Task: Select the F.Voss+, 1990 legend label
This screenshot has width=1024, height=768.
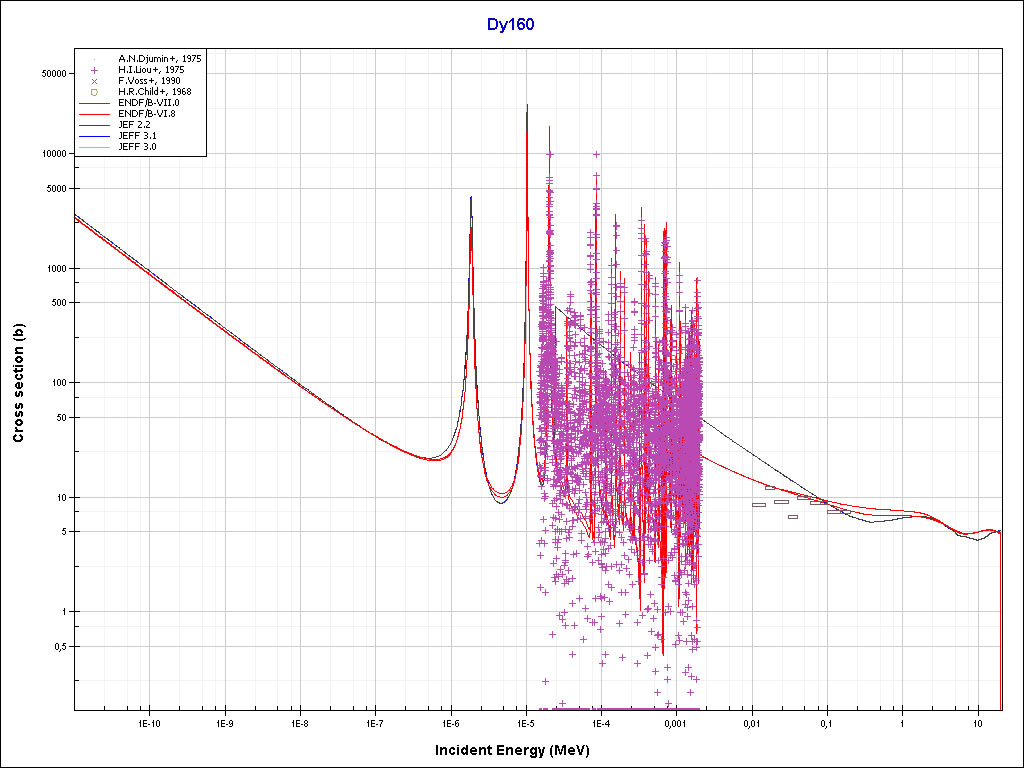Action: tap(149, 81)
